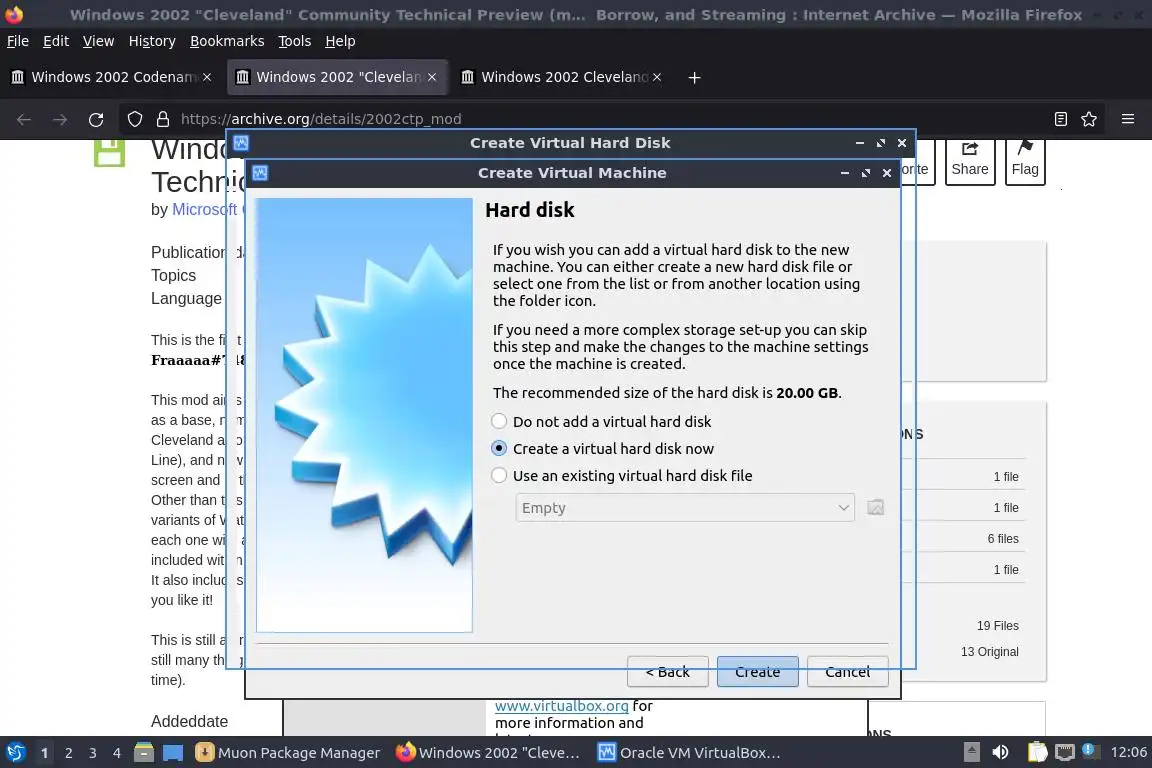Switch to workspace 4
This screenshot has width=1152, height=768.
[x=117, y=753]
